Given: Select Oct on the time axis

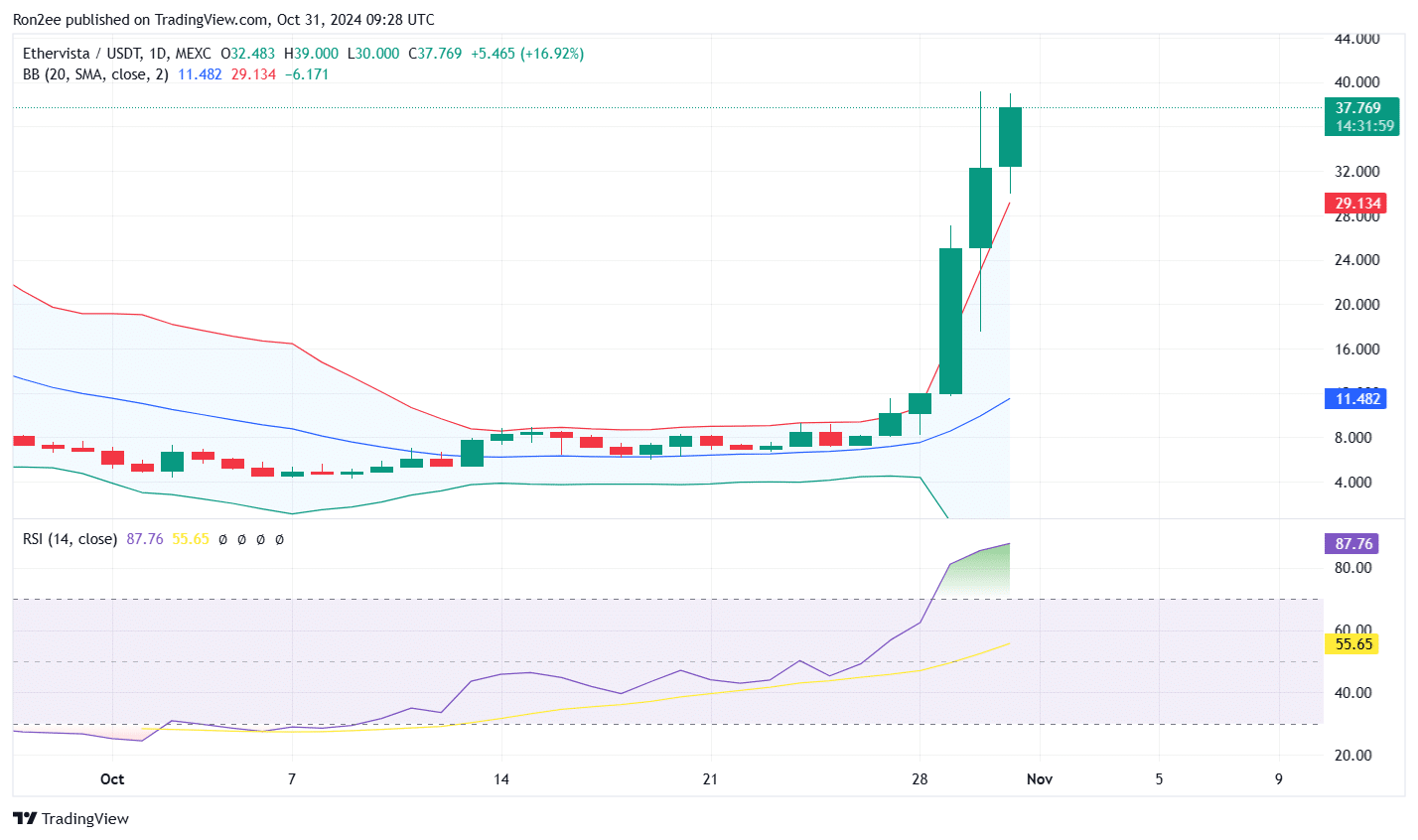Looking at the screenshot, I should pyautogui.click(x=112, y=779).
